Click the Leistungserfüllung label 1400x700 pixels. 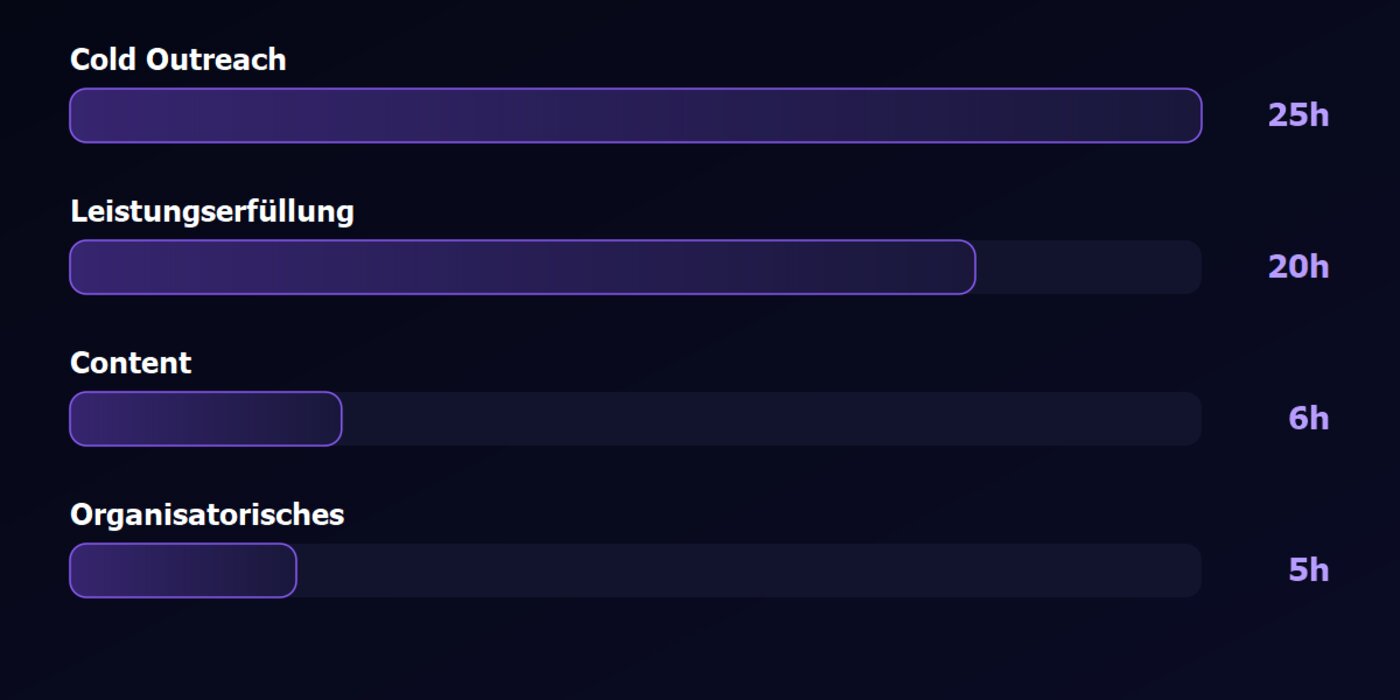(212, 211)
